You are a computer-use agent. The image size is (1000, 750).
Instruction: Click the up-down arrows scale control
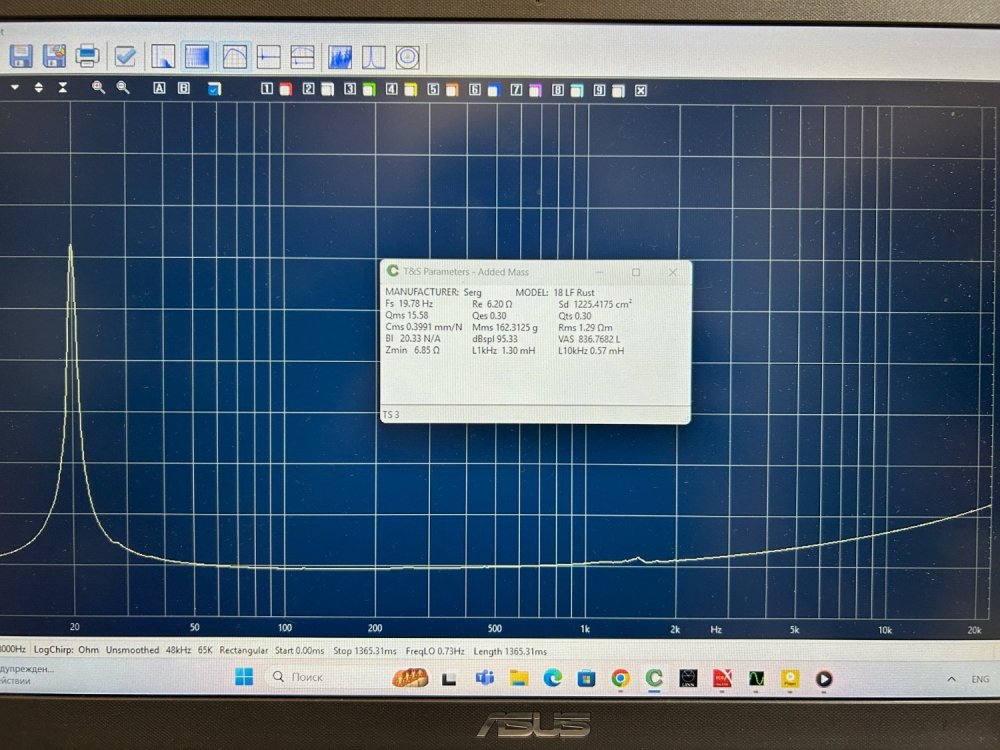(x=39, y=88)
